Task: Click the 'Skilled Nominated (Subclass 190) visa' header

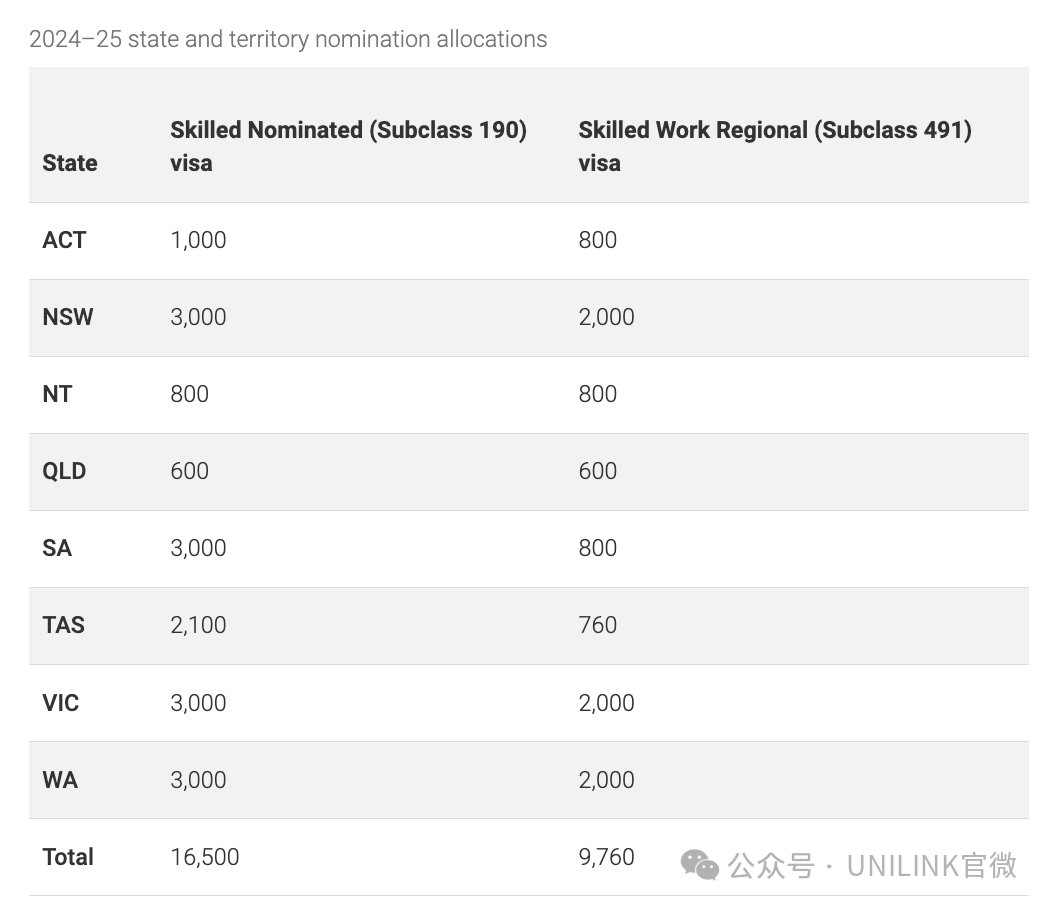Action: point(348,146)
